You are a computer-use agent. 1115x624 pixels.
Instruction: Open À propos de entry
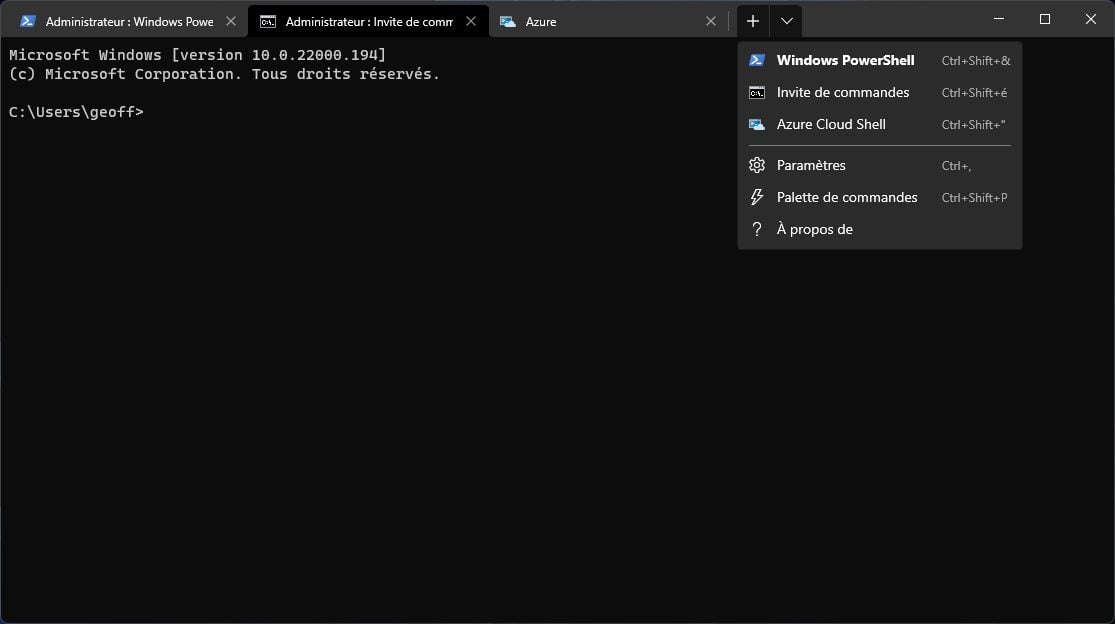(x=880, y=230)
